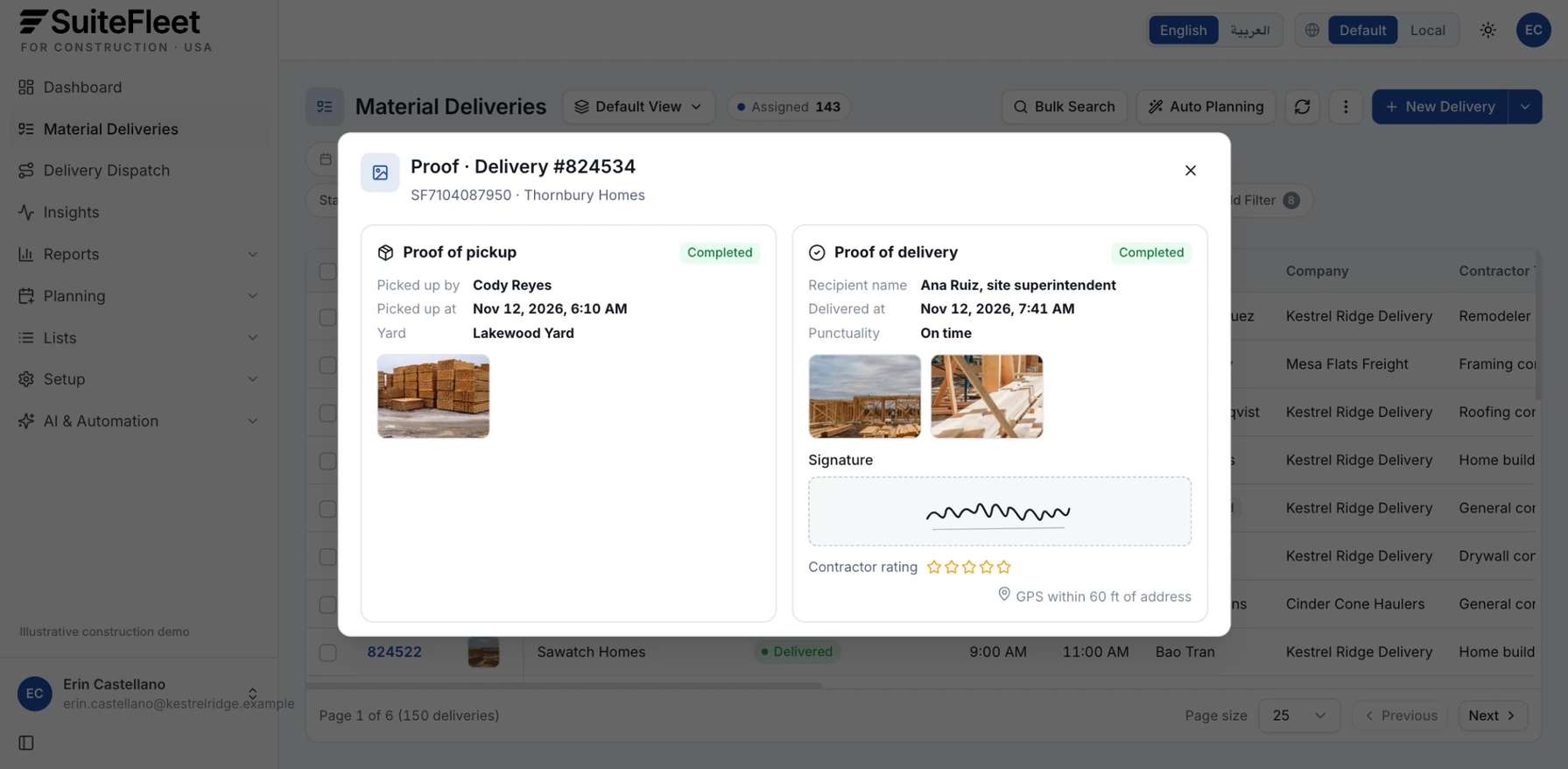Refresh the deliveries list
Image resolution: width=1568 pixels, height=769 pixels.
coord(1302,107)
